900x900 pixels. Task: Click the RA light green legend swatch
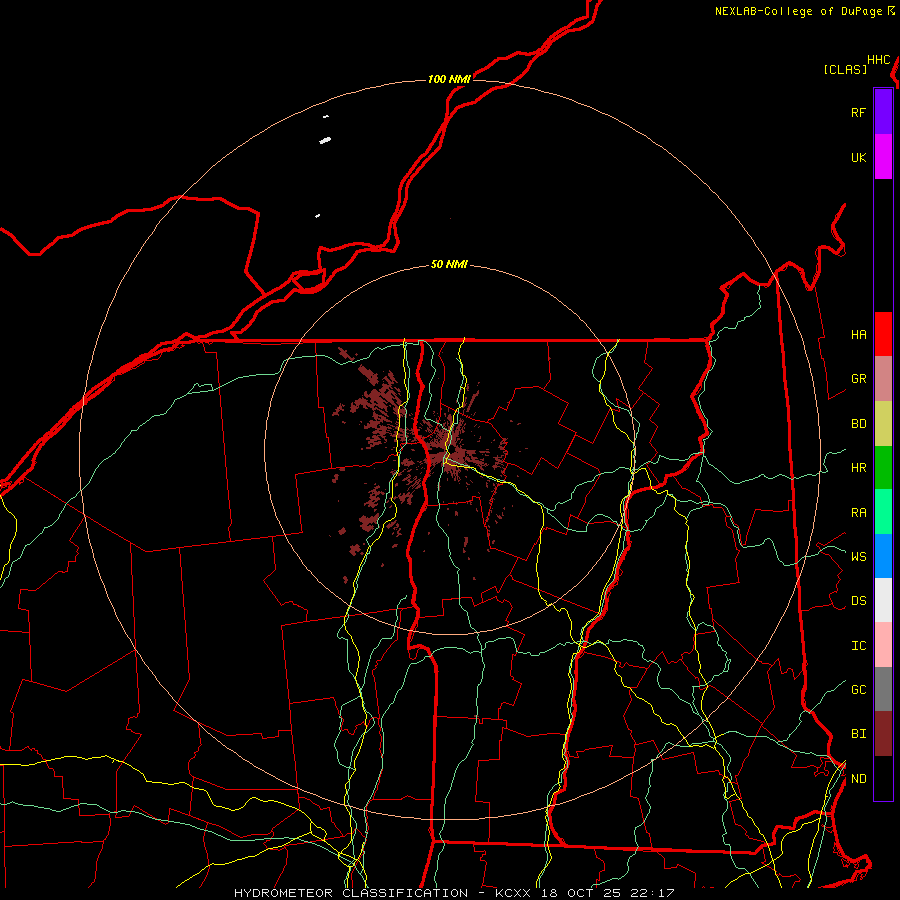pos(883,512)
